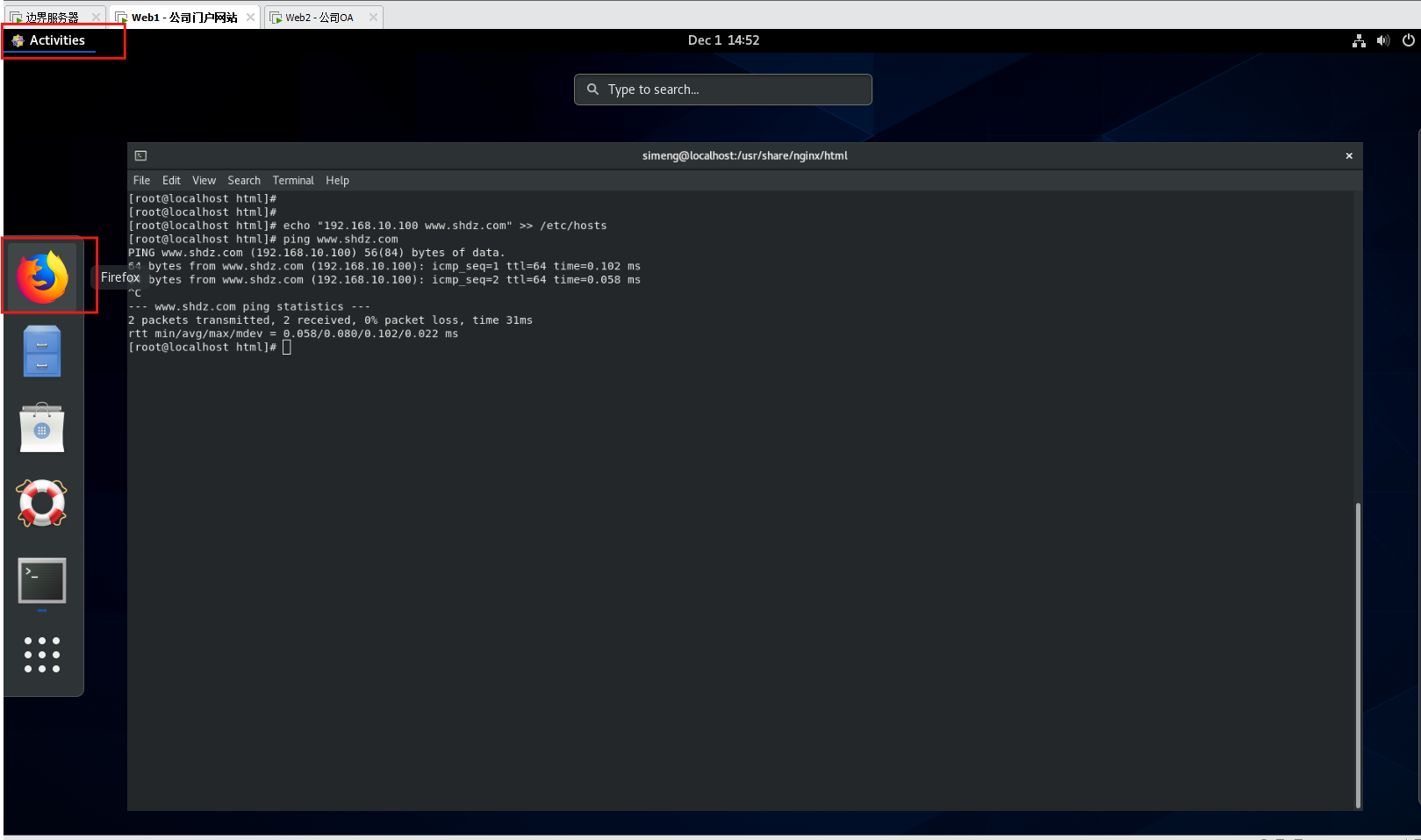Open the power menu icon

(x=1408, y=40)
